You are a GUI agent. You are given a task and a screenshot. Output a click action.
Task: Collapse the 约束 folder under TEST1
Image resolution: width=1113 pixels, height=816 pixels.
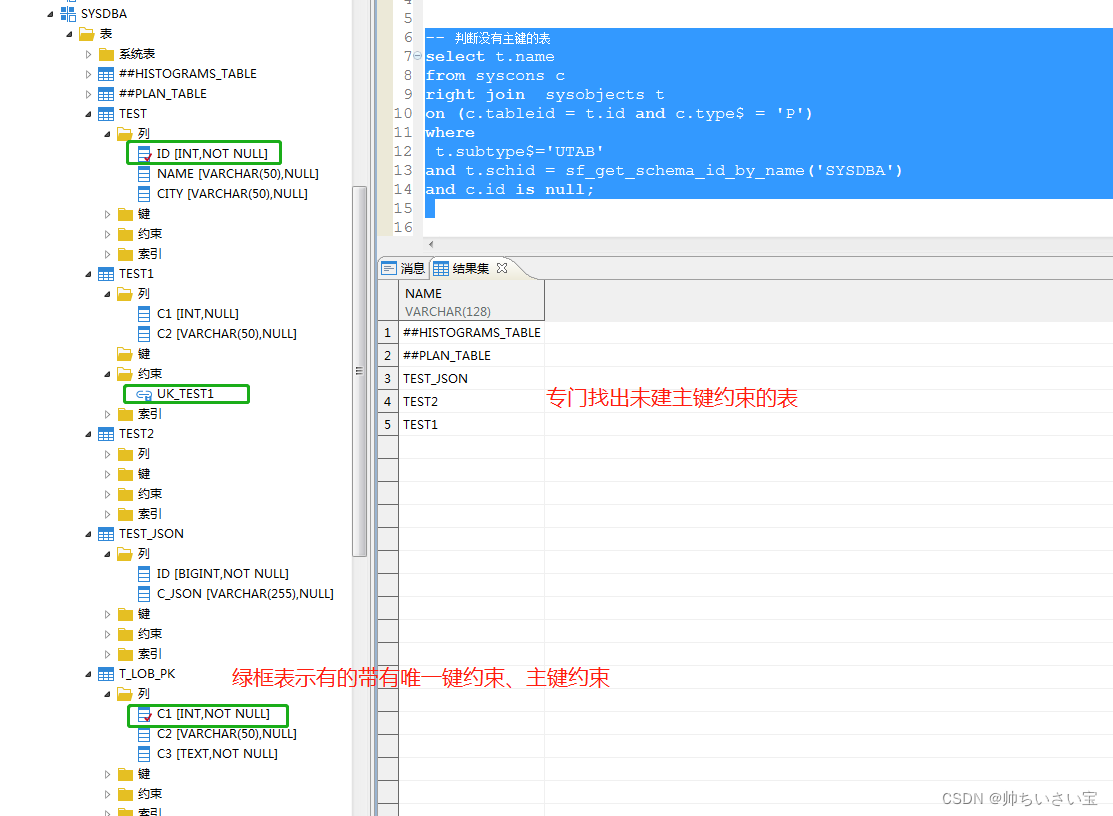pos(107,374)
